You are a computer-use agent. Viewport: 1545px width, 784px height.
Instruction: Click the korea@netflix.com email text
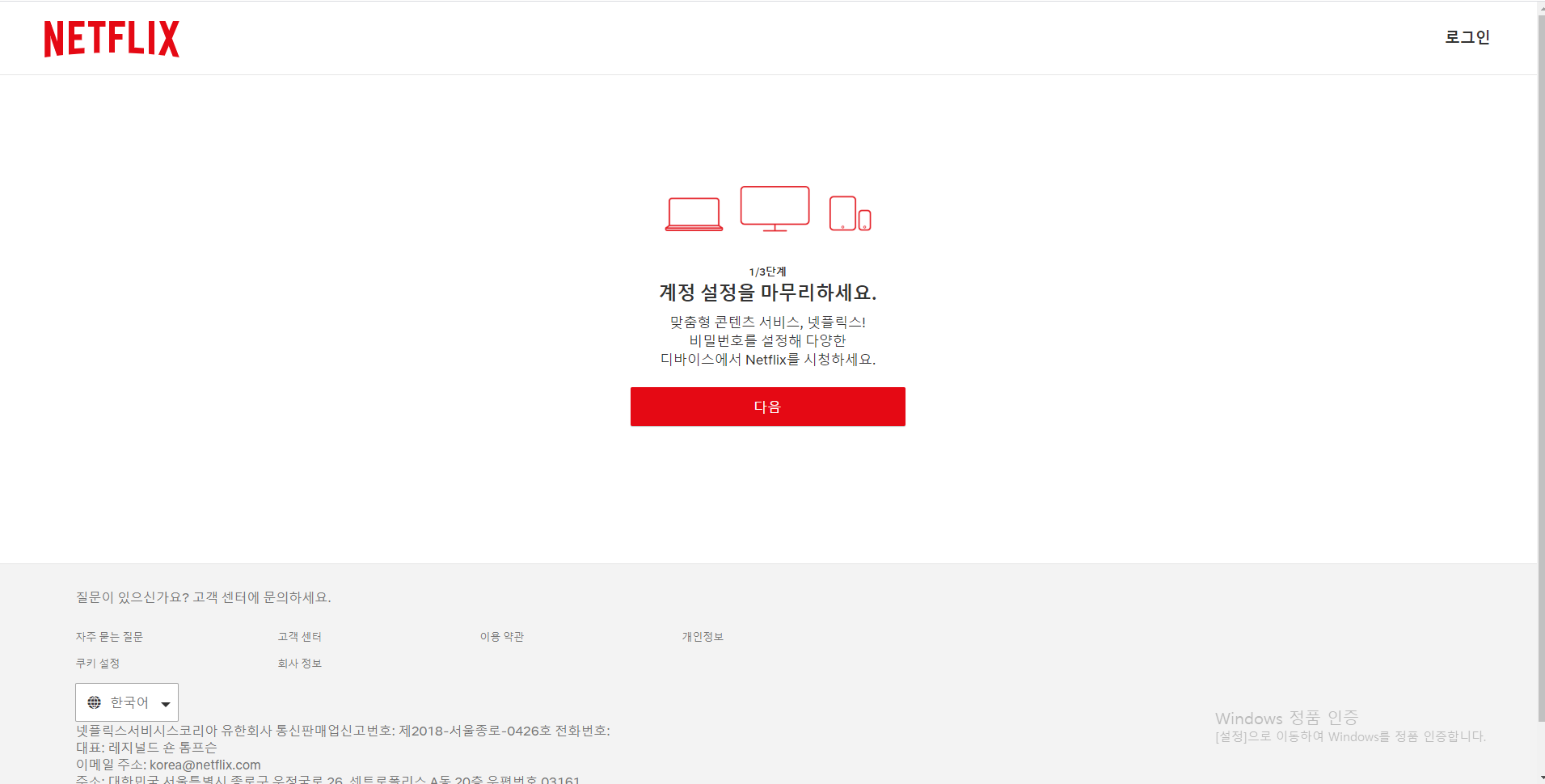click(205, 765)
